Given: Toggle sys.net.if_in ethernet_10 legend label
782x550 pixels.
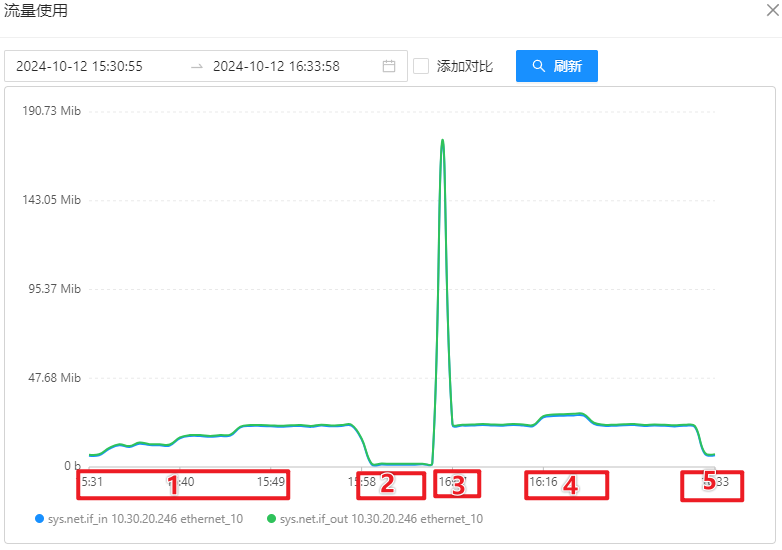Looking at the screenshot, I should [145, 519].
